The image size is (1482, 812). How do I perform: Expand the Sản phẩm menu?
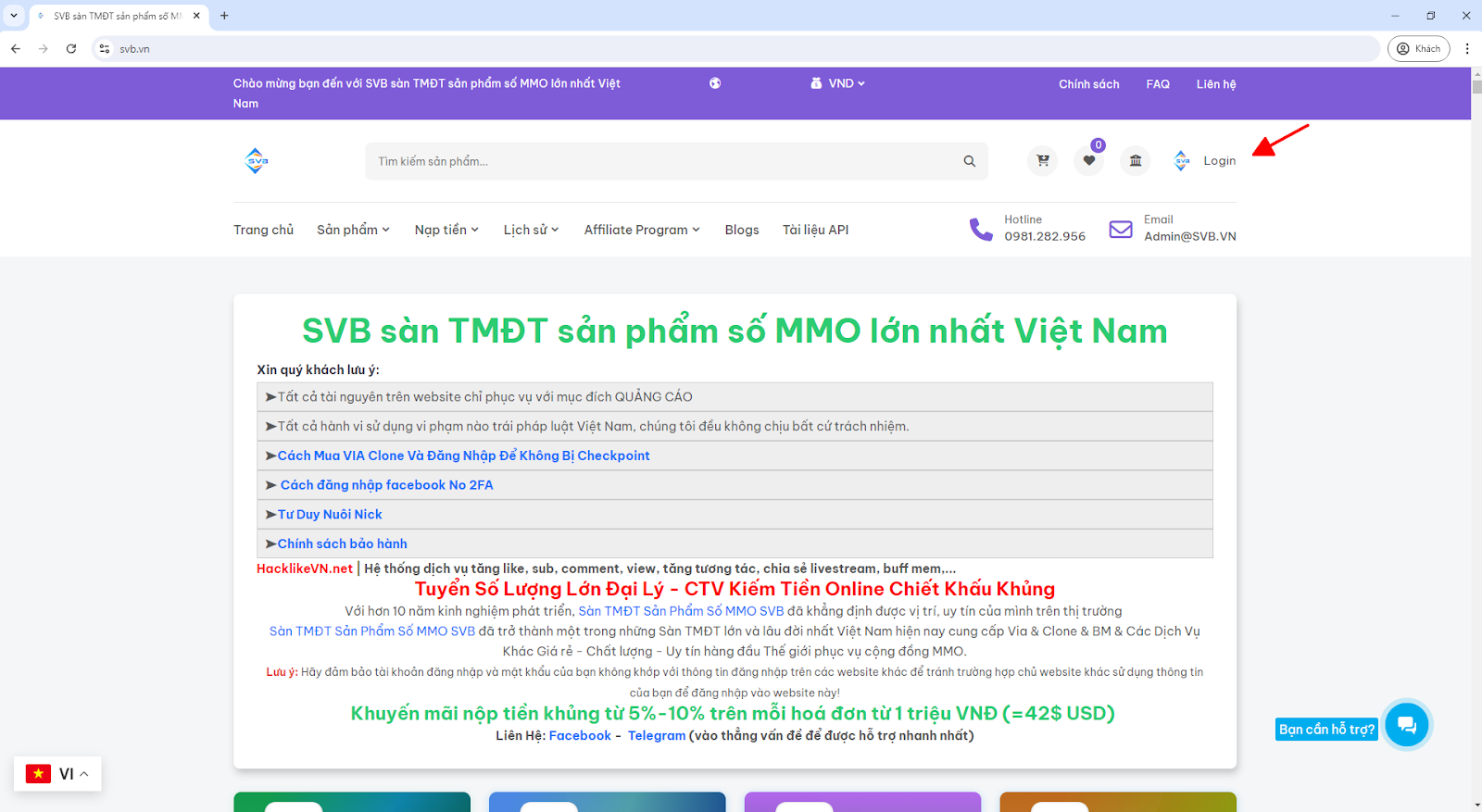(353, 230)
